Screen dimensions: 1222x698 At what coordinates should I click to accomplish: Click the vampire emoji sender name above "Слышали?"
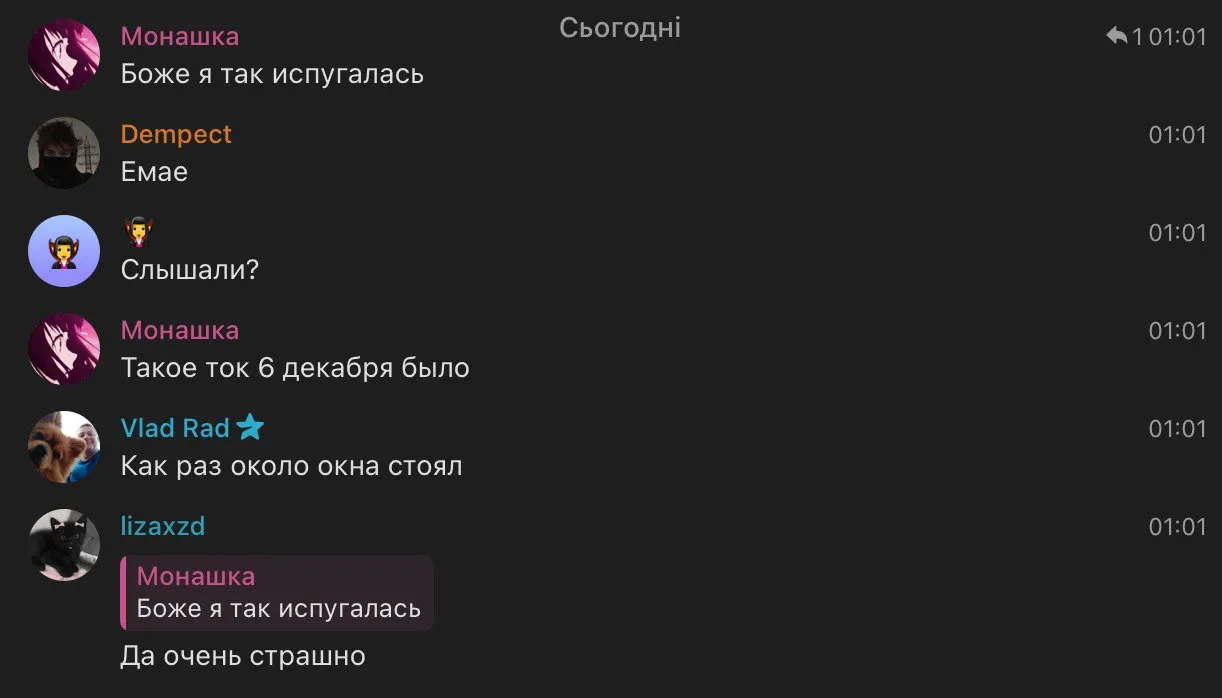138,233
